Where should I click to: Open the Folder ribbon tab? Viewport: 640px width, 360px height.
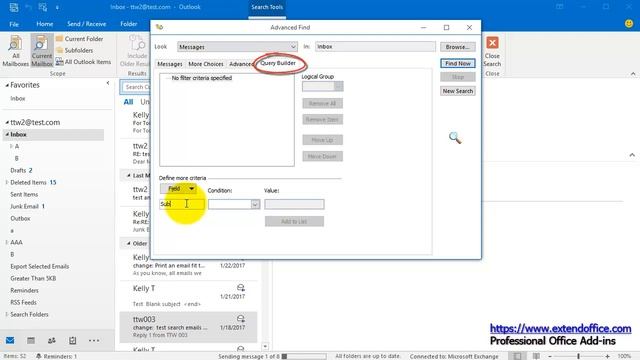tap(129, 24)
